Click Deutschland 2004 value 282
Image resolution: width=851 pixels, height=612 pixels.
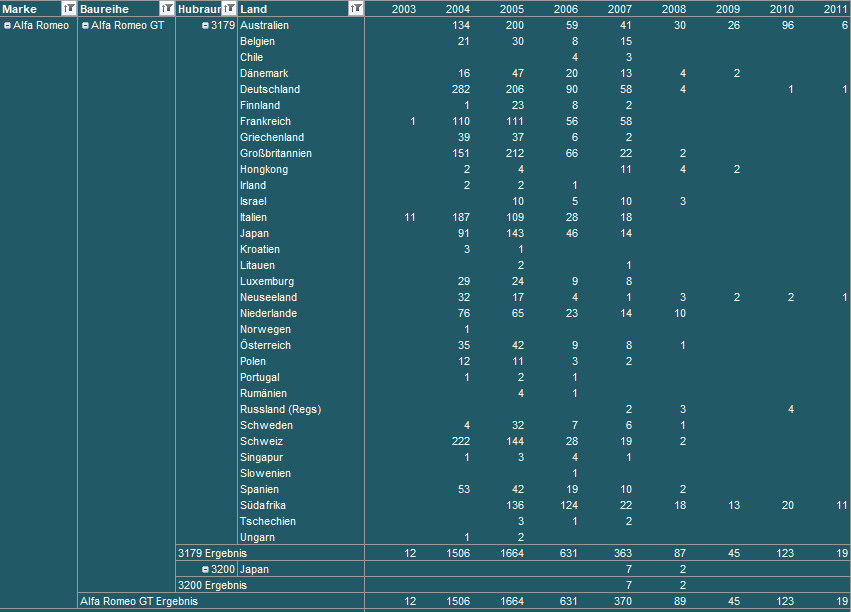coord(461,90)
